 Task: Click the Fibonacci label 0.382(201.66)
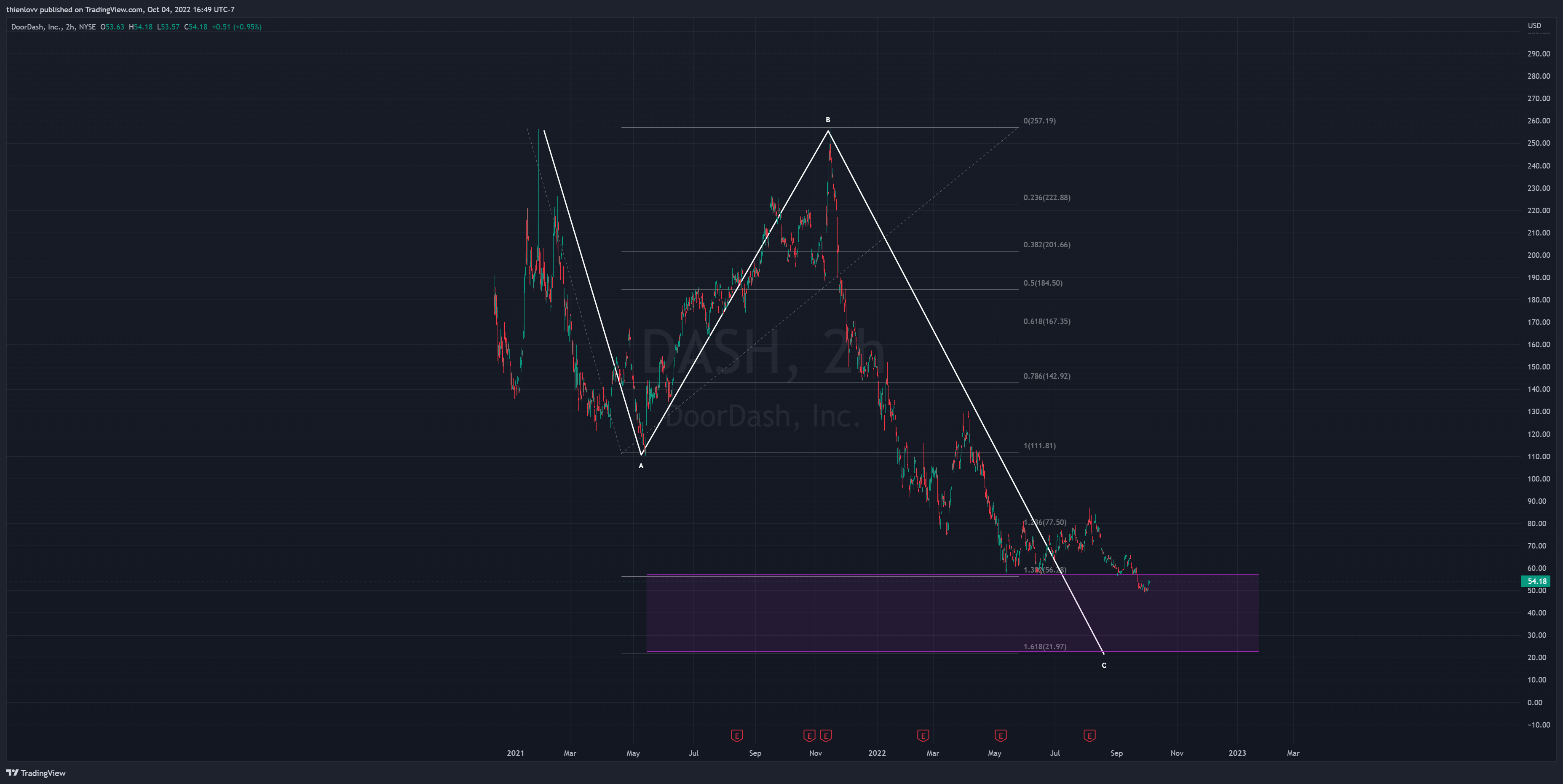pyautogui.click(x=1046, y=244)
